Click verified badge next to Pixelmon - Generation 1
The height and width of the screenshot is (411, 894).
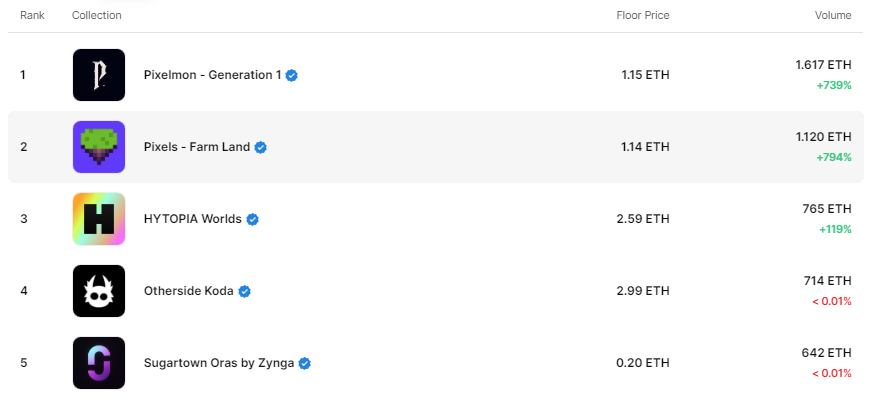coord(291,75)
